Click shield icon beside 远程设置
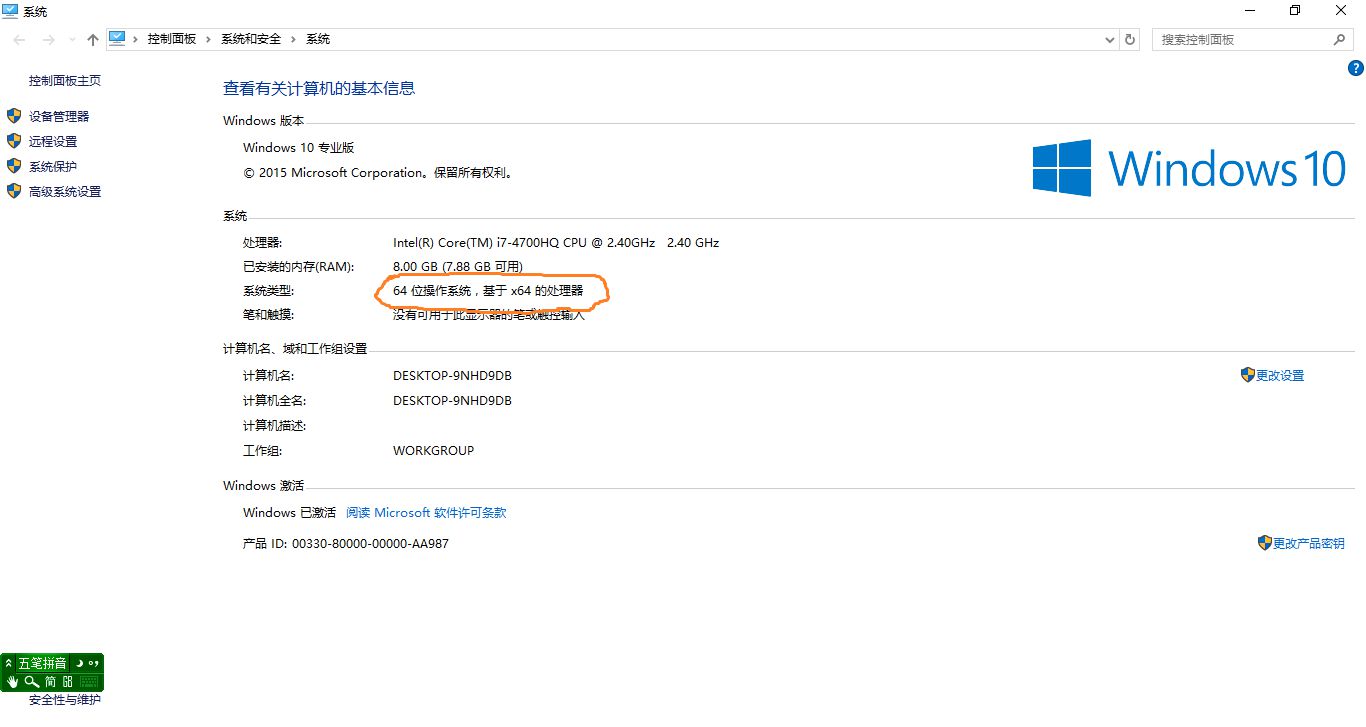This screenshot has height=727, width=1366. pos(14,141)
